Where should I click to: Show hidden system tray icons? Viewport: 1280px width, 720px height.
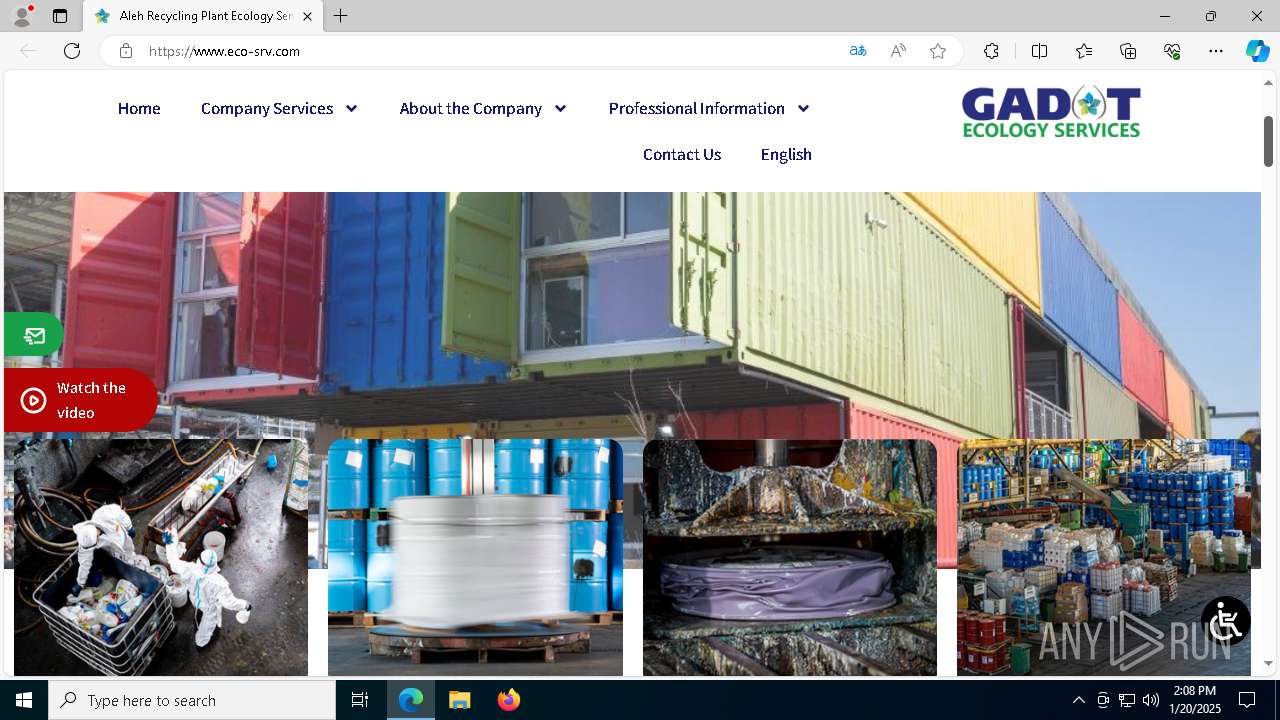[1078, 700]
